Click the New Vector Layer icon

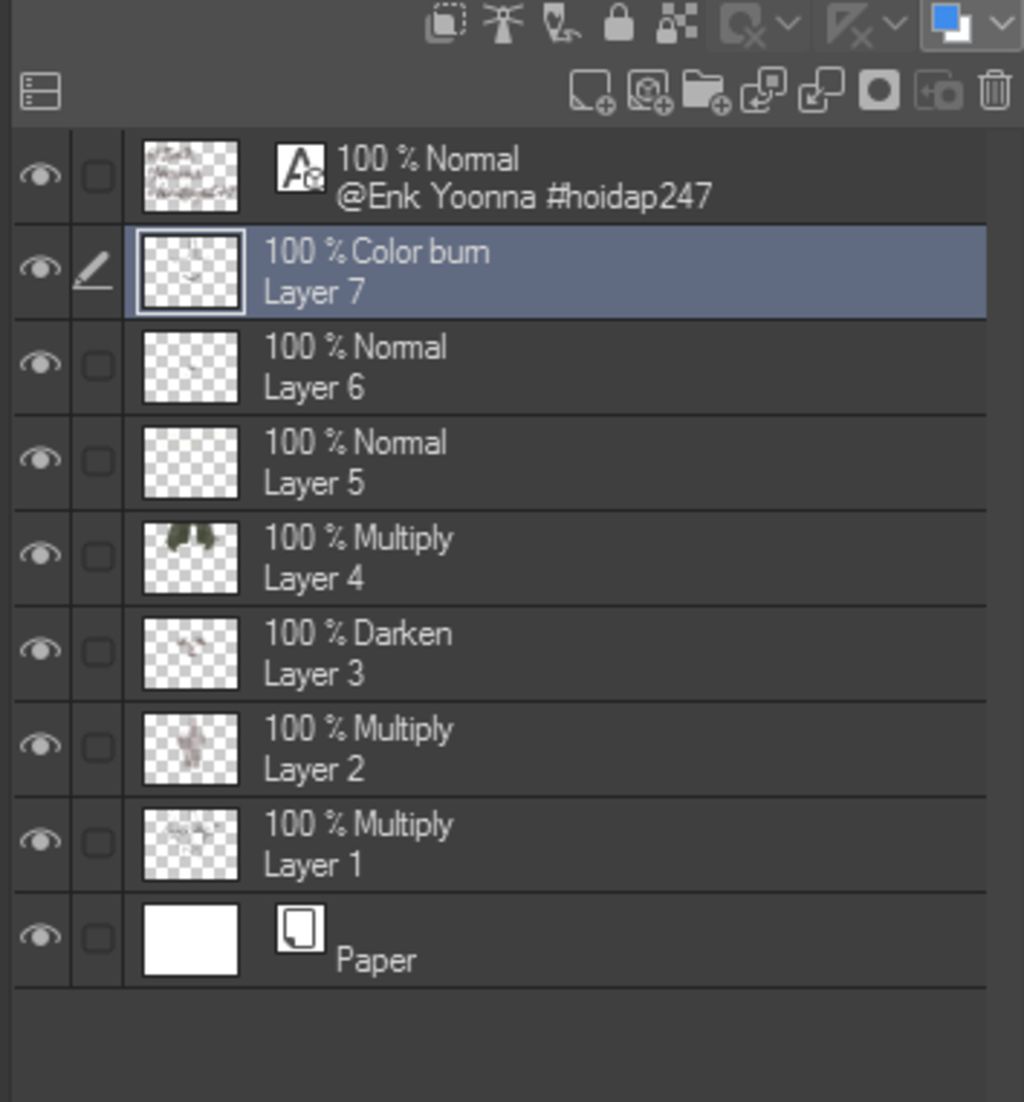[x=650, y=92]
